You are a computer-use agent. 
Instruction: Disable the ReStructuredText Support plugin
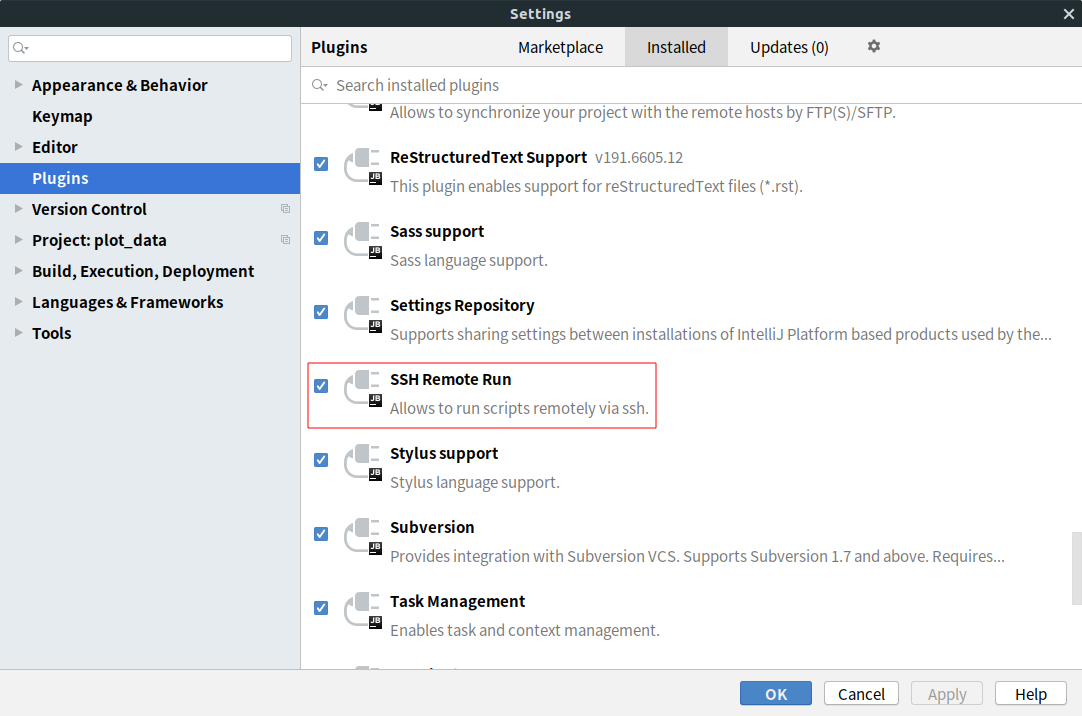pos(321,164)
